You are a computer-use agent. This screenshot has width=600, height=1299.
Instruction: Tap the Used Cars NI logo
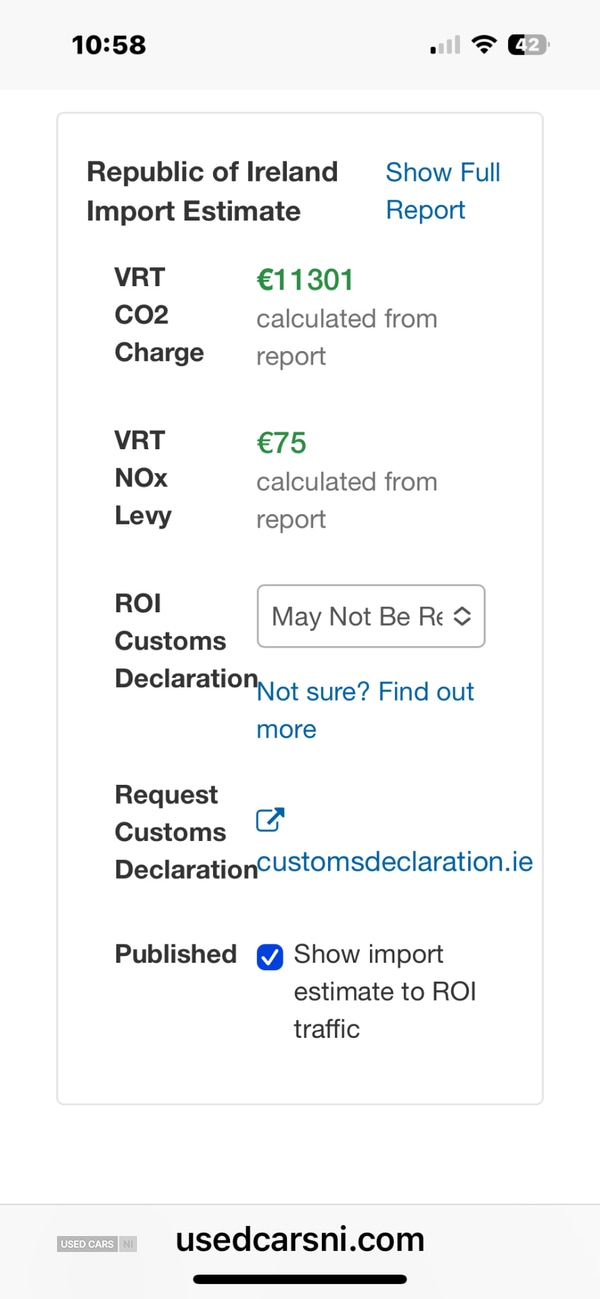pyautogui.click(x=97, y=1244)
